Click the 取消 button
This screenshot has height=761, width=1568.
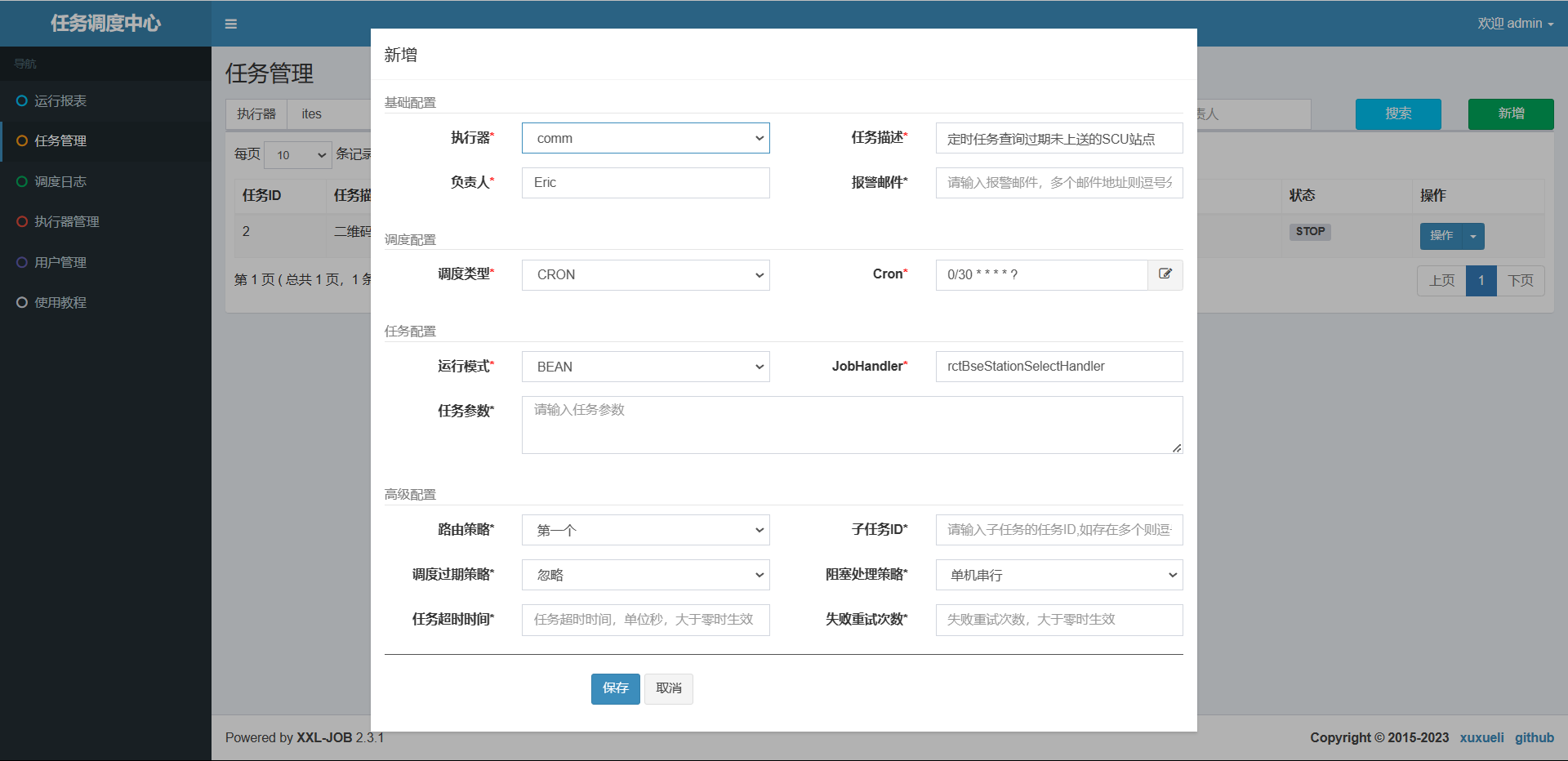coord(668,688)
